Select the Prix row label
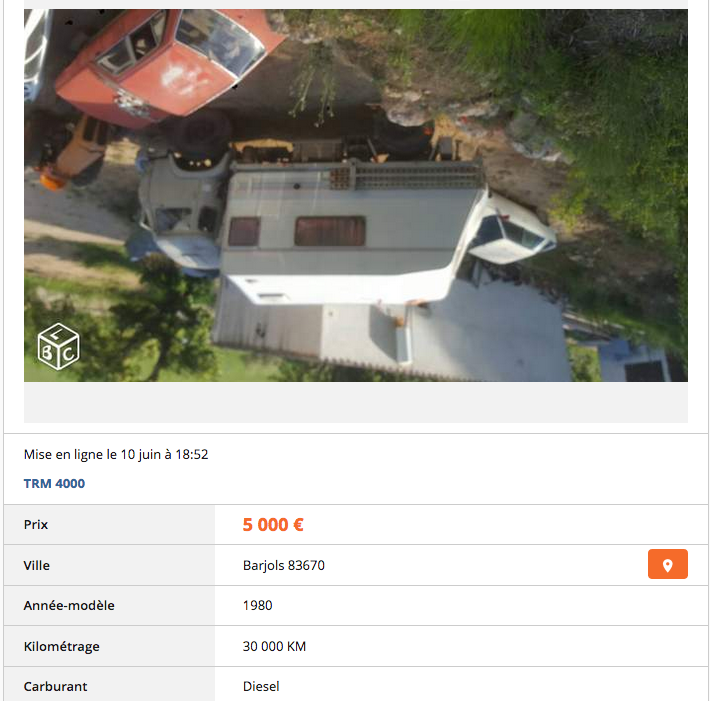The image size is (710, 701). (x=36, y=524)
